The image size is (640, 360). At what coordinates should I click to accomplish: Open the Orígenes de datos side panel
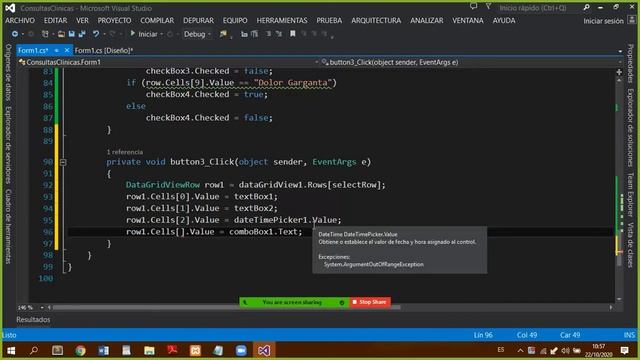(x=8, y=73)
